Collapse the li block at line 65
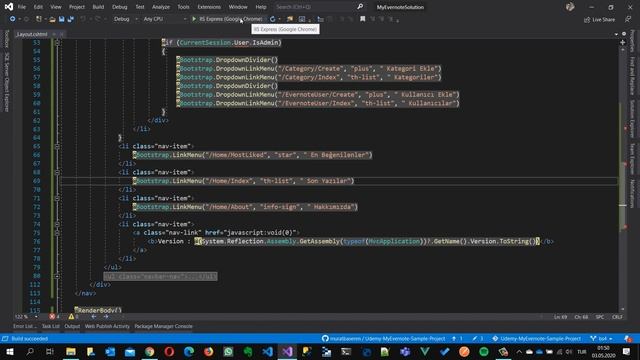The image size is (640, 360). coord(57,146)
